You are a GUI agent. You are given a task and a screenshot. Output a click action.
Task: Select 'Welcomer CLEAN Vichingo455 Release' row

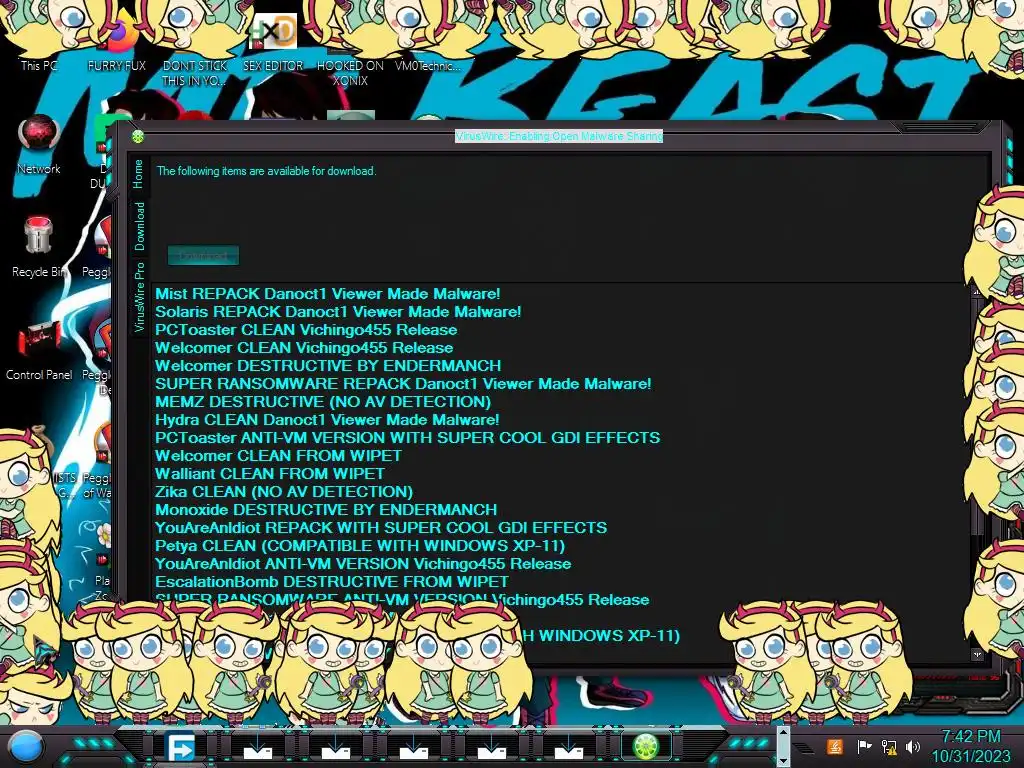(x=304, y=347)
